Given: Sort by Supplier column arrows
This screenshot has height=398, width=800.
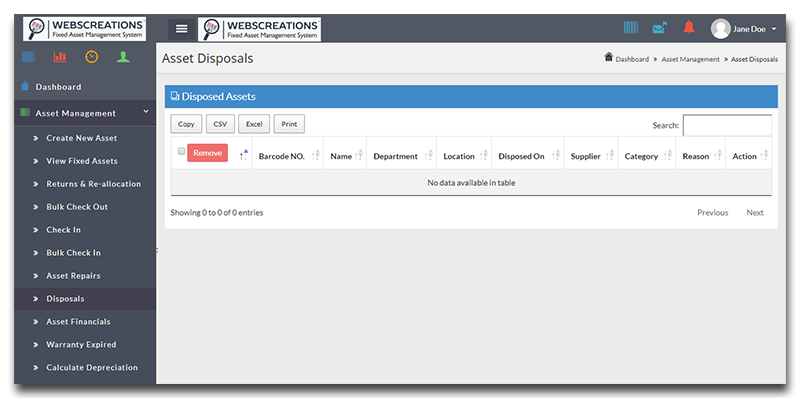Looking at the screenshot, I should pyautogui.click(x=610, y=156).
